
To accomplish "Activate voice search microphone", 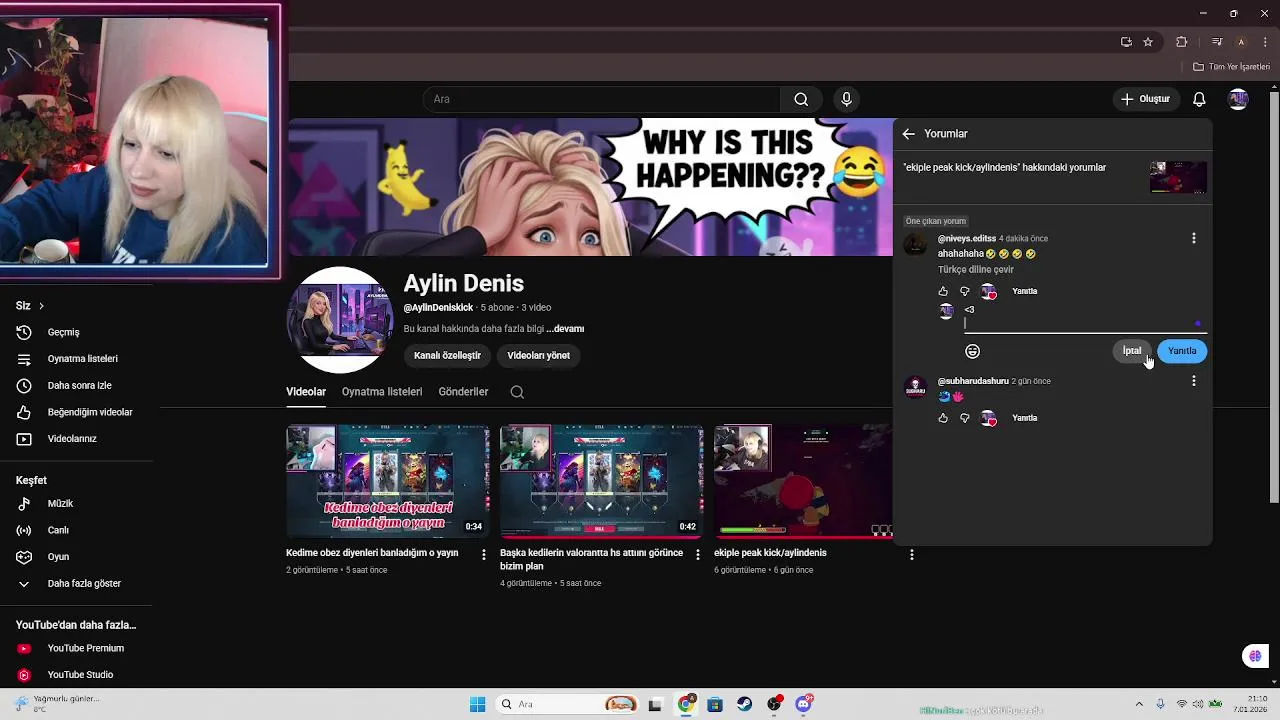I will [x=846, y=99].
